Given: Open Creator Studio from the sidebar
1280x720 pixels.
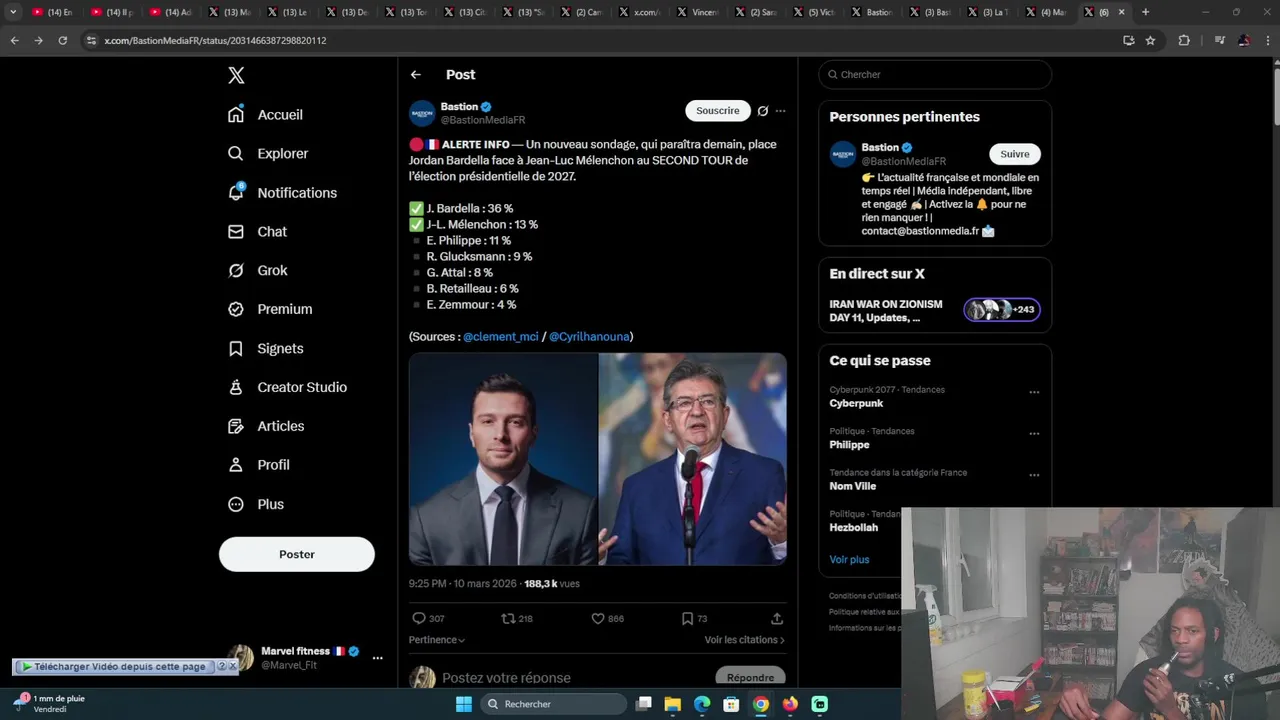Looking at the screenshot, I should tap(287, 387).
